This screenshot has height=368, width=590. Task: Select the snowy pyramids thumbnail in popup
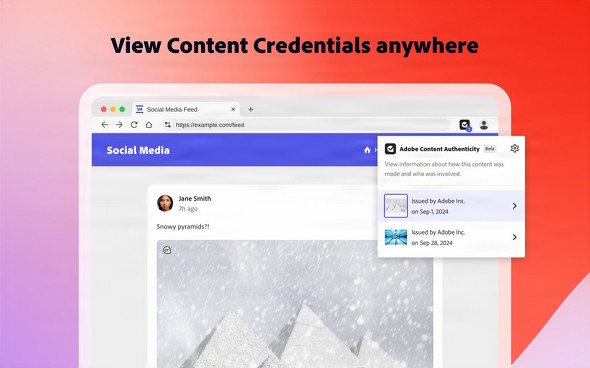pos(396,206)
